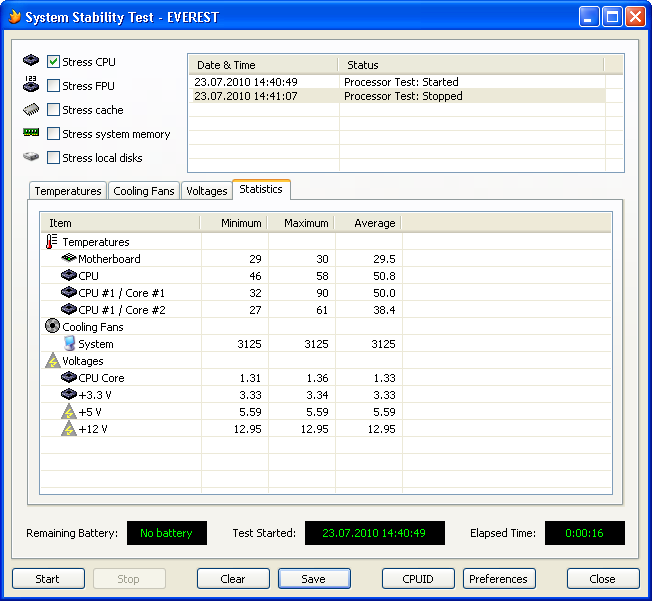Switch to the Voltages tab
The image size is (652, 601).
click(x=207, y=191)
